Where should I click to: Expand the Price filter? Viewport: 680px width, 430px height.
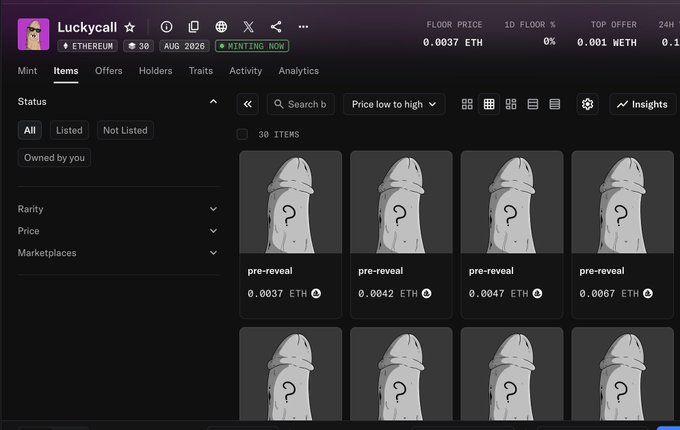point(118,231)
